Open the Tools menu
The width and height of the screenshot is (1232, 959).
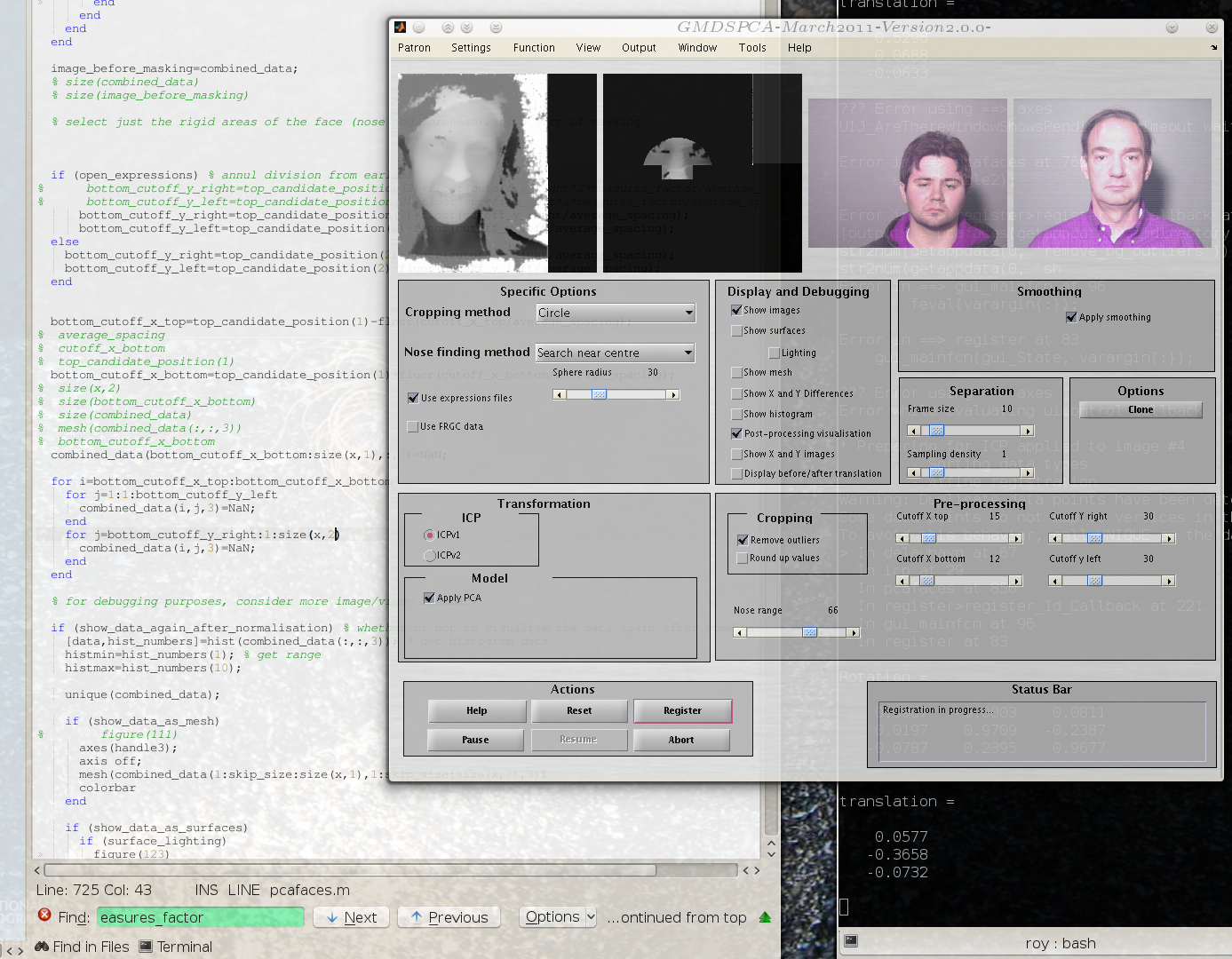(x=752, y=48)
